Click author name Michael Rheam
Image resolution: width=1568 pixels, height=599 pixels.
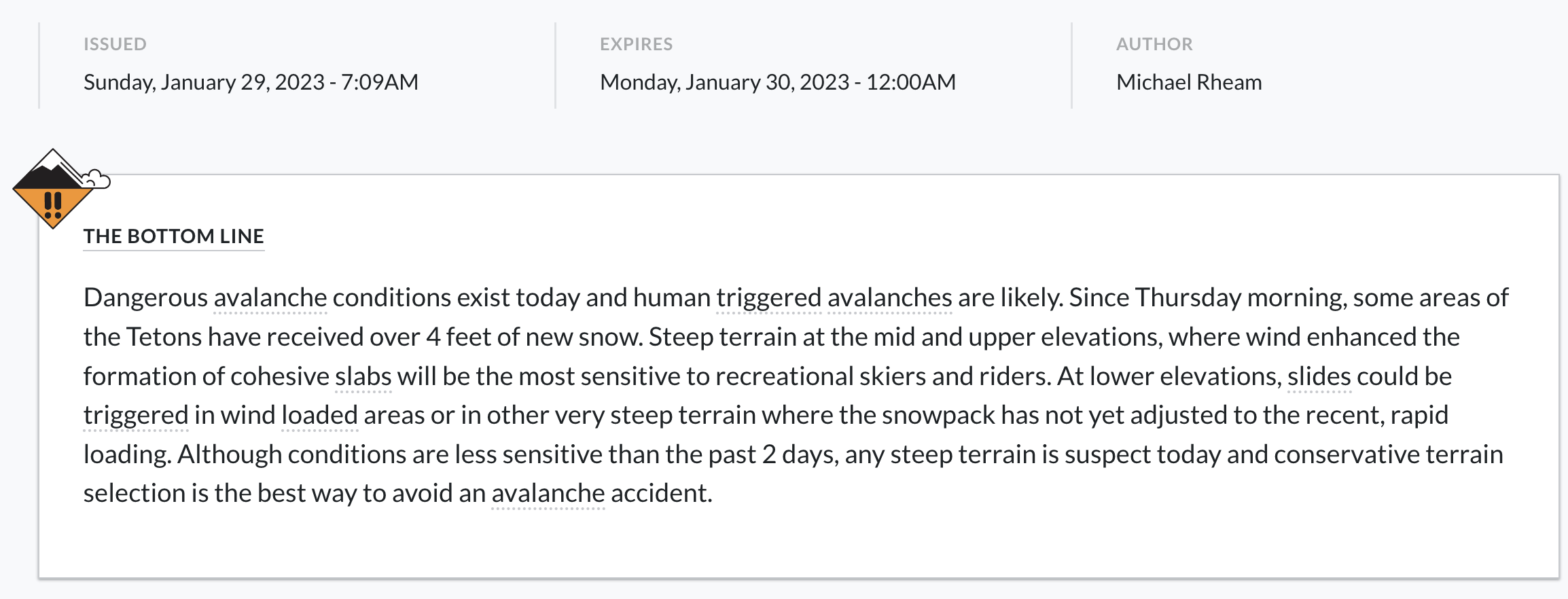tap(1189, 82)
